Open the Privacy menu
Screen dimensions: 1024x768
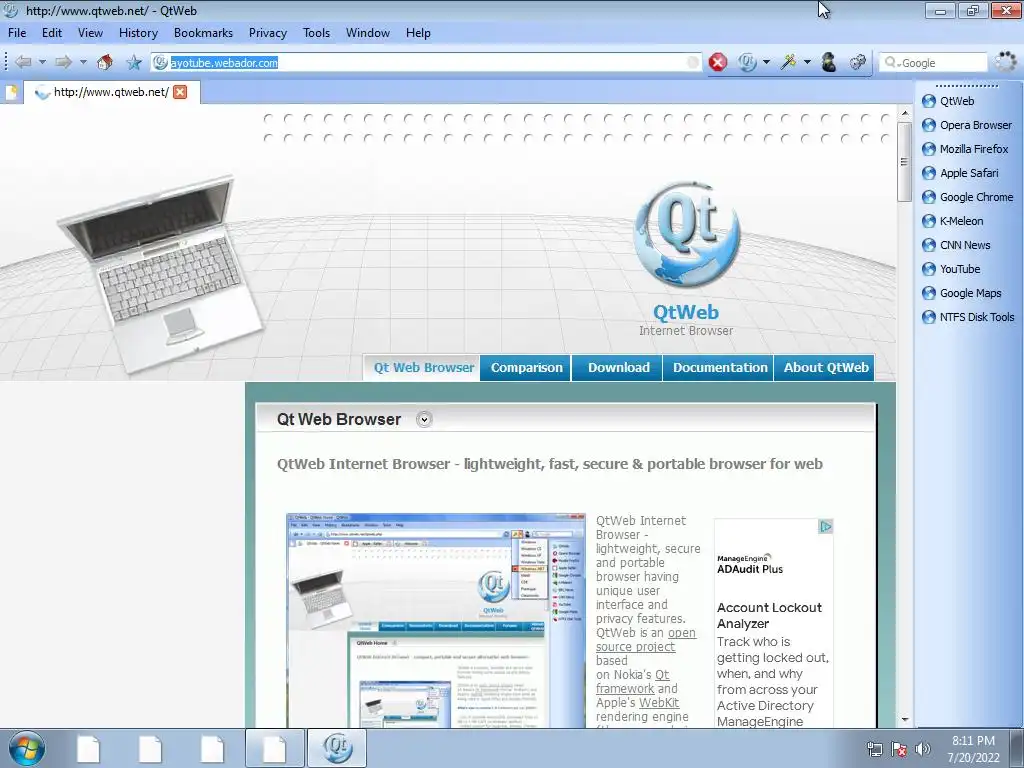point(268,33)
